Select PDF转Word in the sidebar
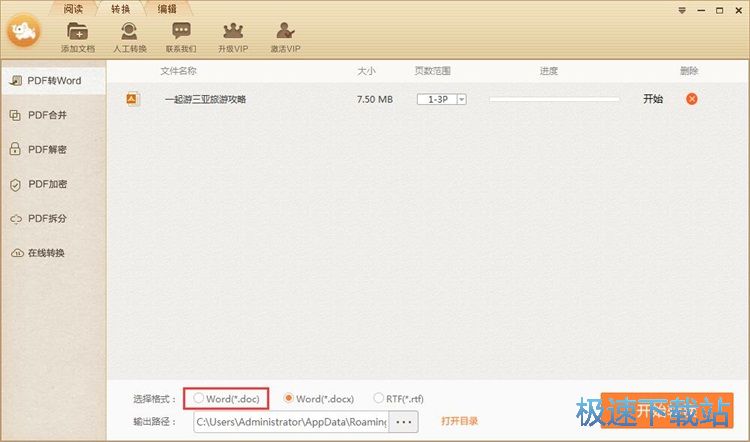The height and width of the screenshot is (442, 750). coord(53,81)
